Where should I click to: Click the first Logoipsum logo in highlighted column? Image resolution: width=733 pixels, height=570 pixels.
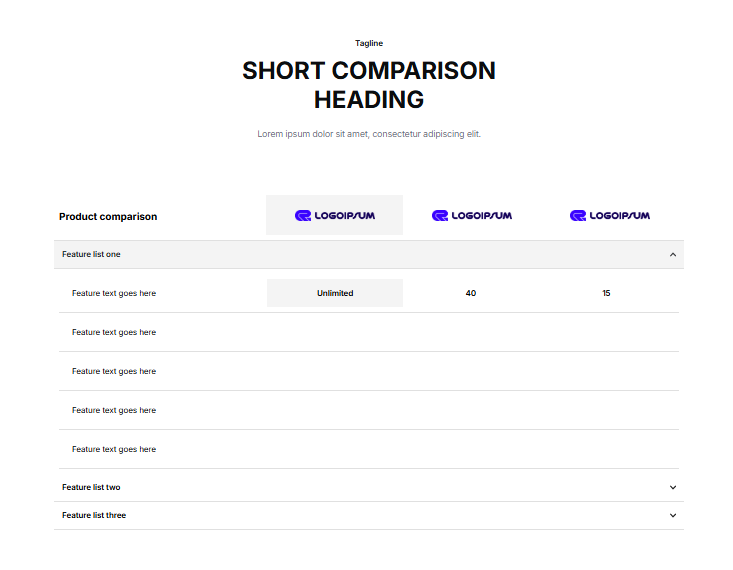[334, 216]
